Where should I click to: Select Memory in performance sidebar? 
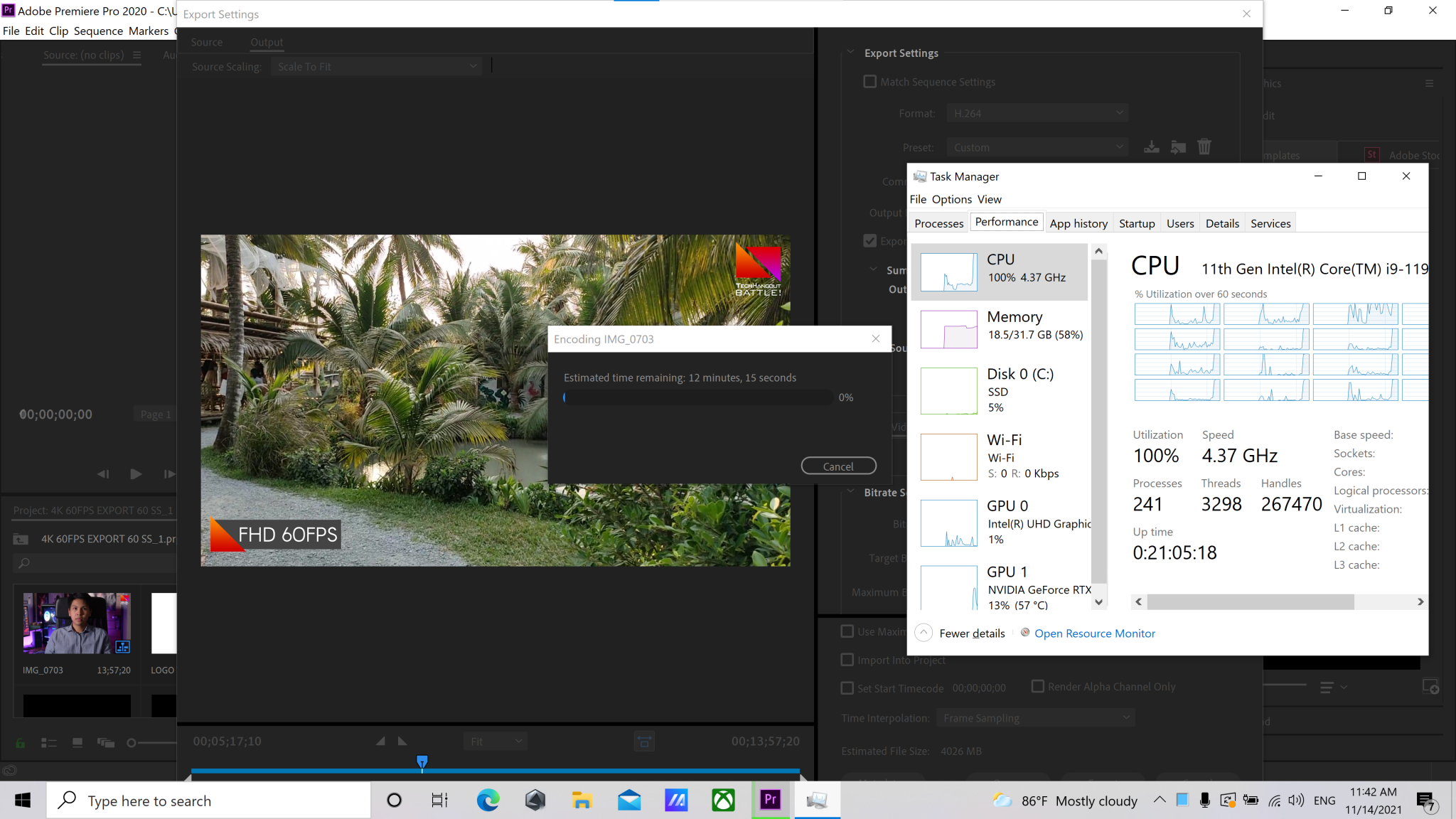pos(1000,328)
